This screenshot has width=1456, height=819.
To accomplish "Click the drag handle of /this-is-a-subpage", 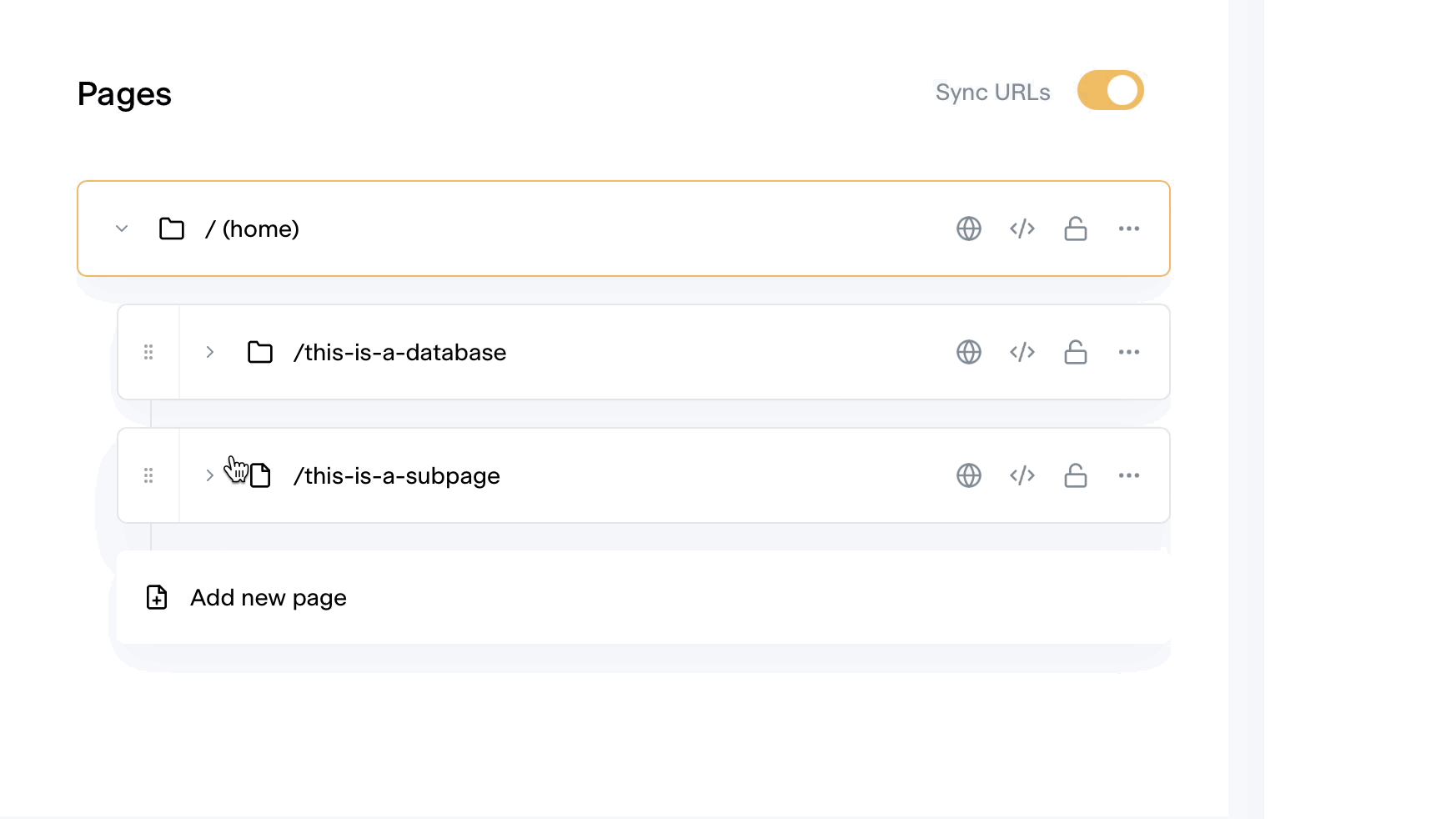I will 148,475.
